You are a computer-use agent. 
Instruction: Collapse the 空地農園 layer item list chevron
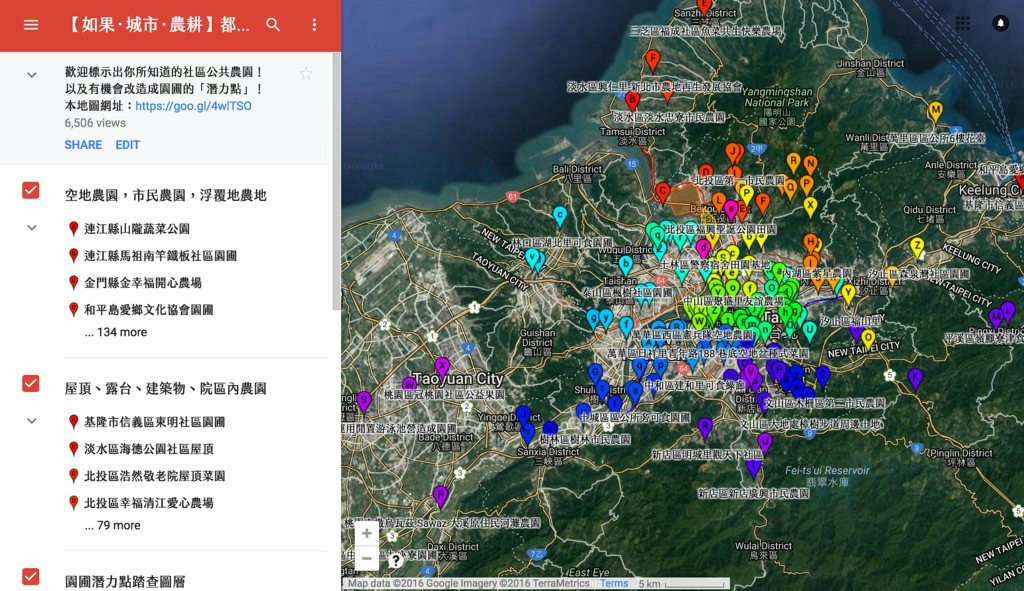click(x=31, y=228)
